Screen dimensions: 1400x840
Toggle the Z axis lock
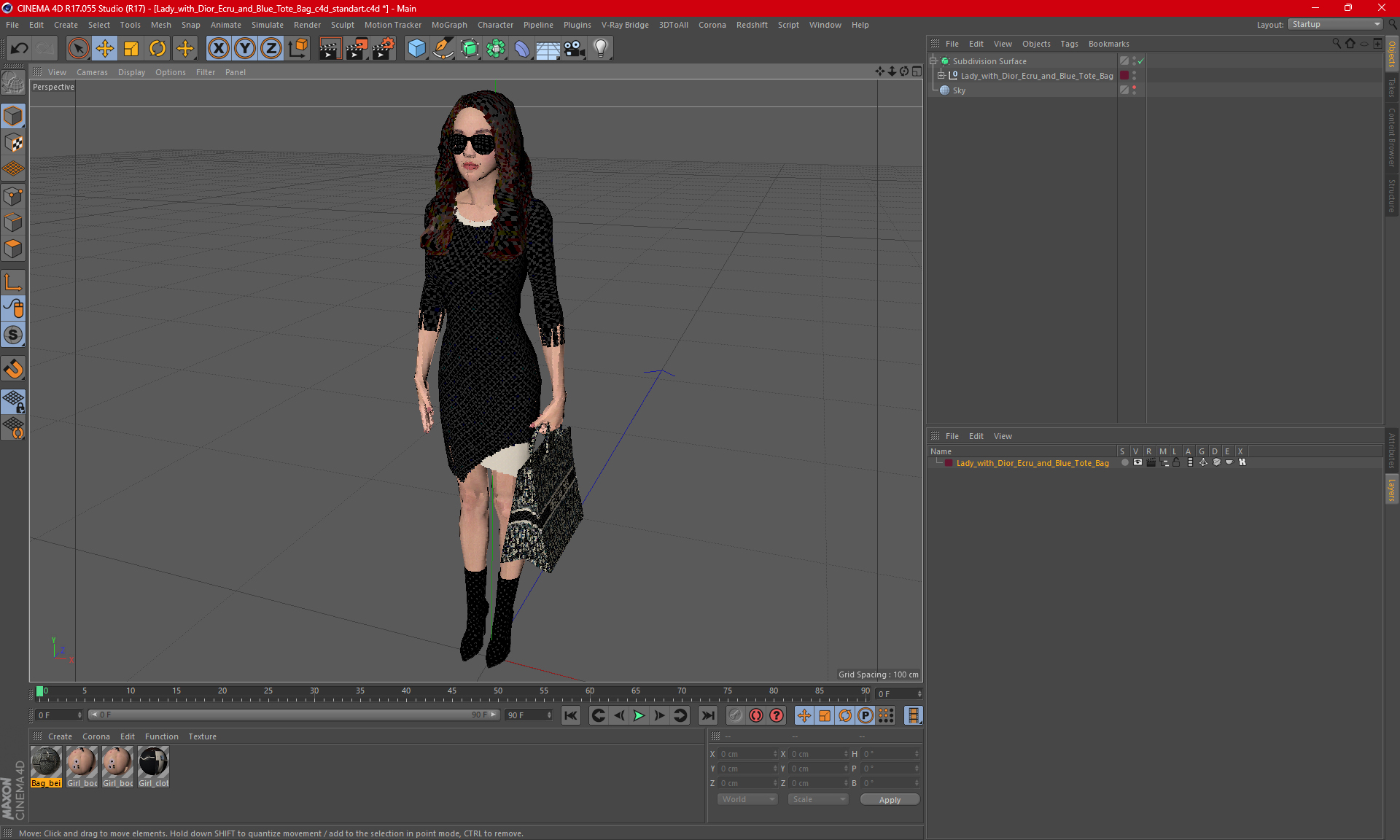pos(271,49)
